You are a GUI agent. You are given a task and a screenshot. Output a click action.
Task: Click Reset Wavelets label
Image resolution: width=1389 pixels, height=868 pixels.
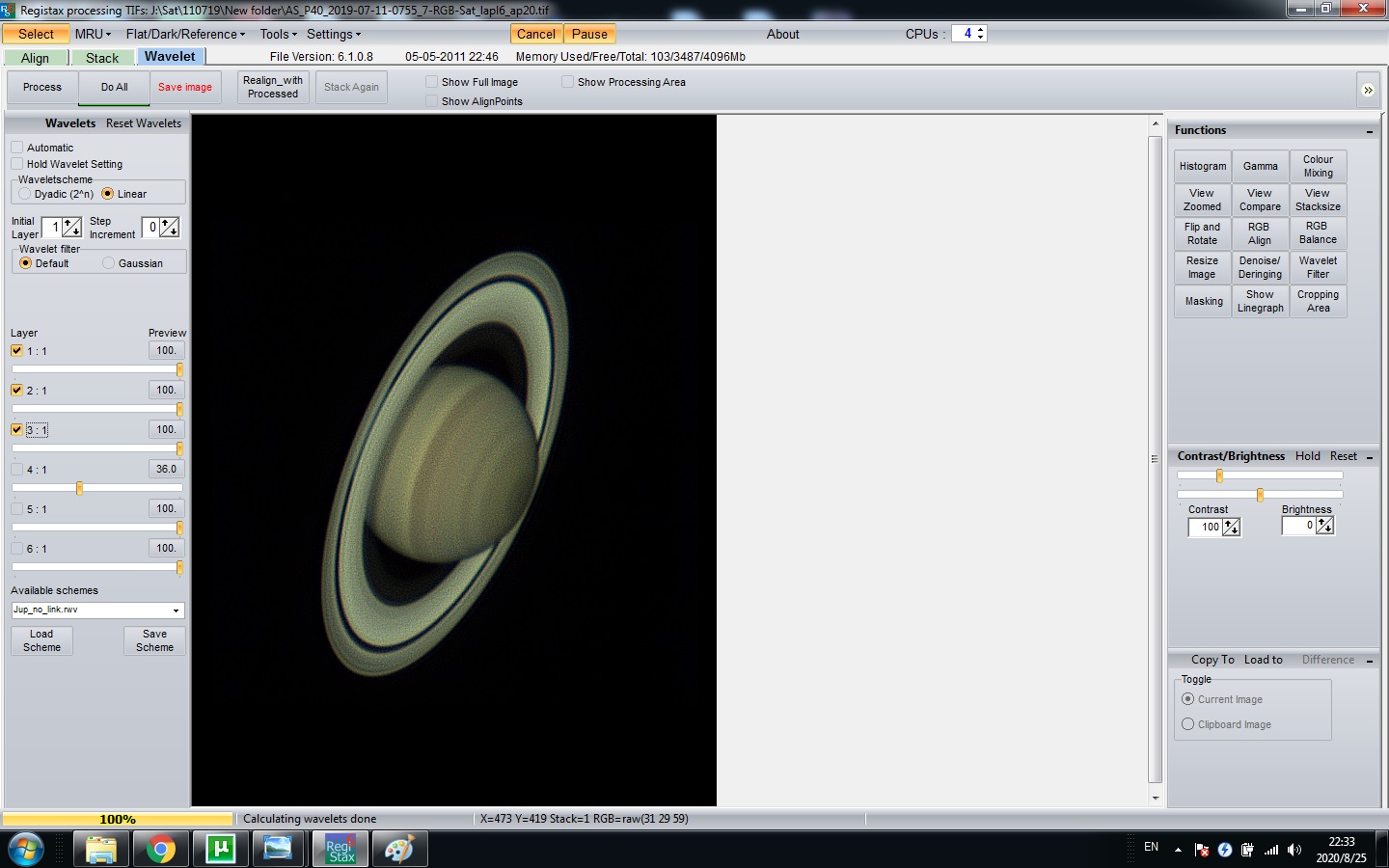point(144,123)
